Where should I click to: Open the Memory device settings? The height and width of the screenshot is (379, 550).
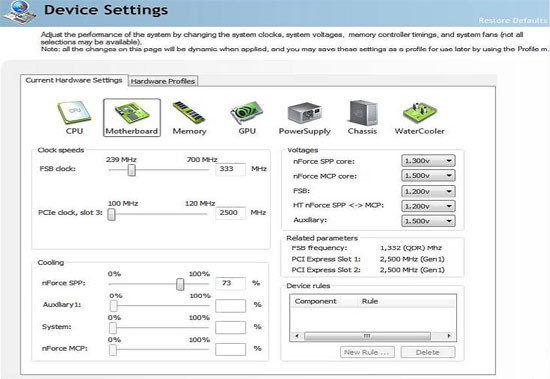tap(189, 118)
